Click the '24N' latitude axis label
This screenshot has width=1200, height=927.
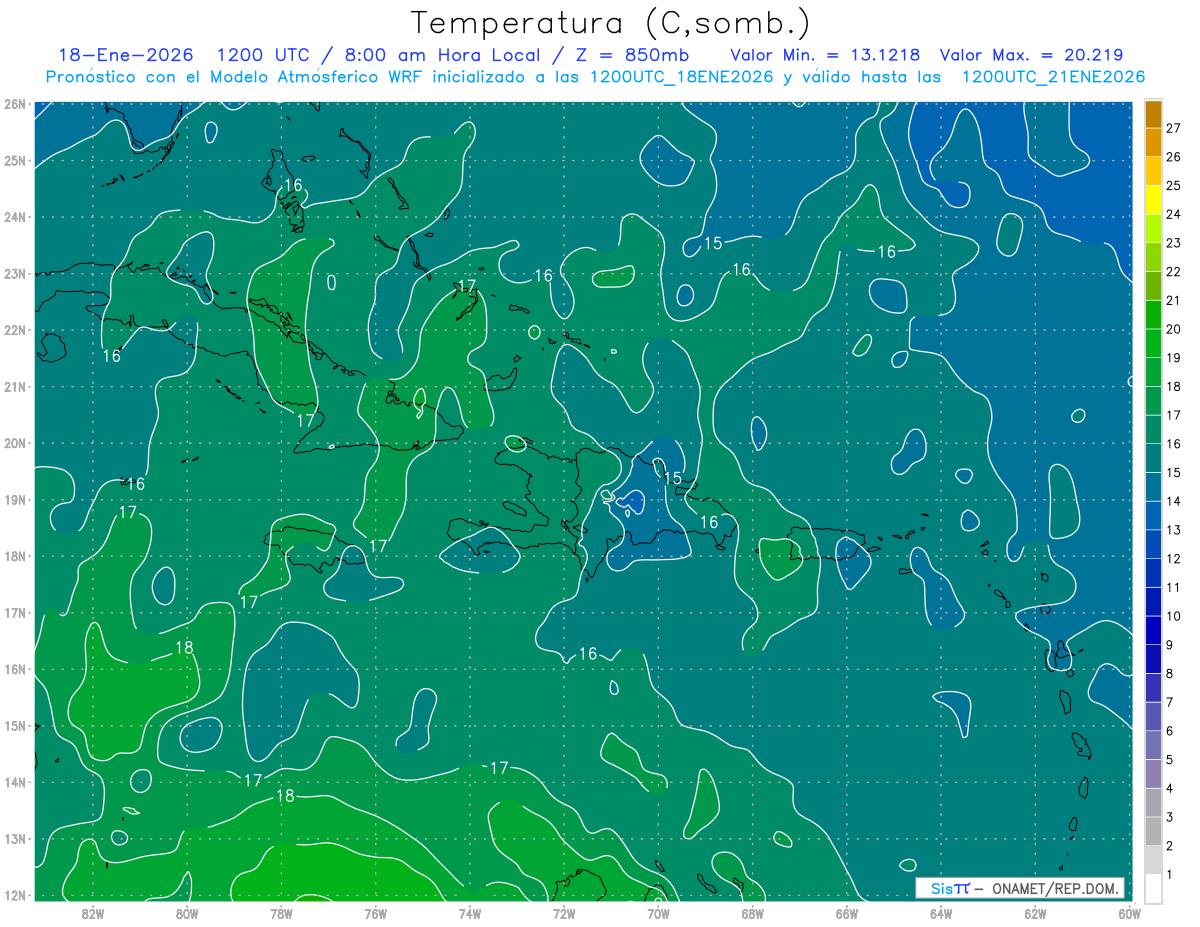[14, 217]
